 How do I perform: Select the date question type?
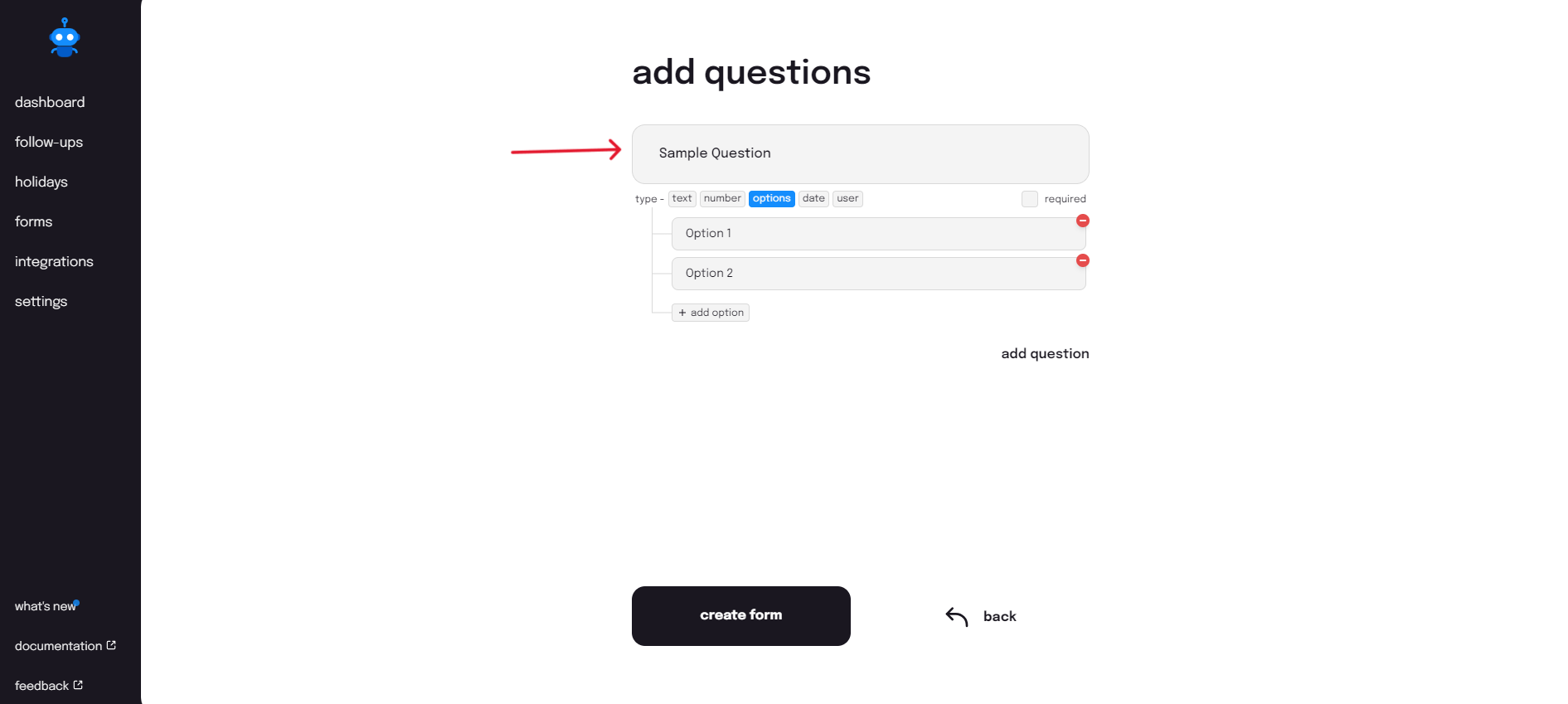[813, 198]
